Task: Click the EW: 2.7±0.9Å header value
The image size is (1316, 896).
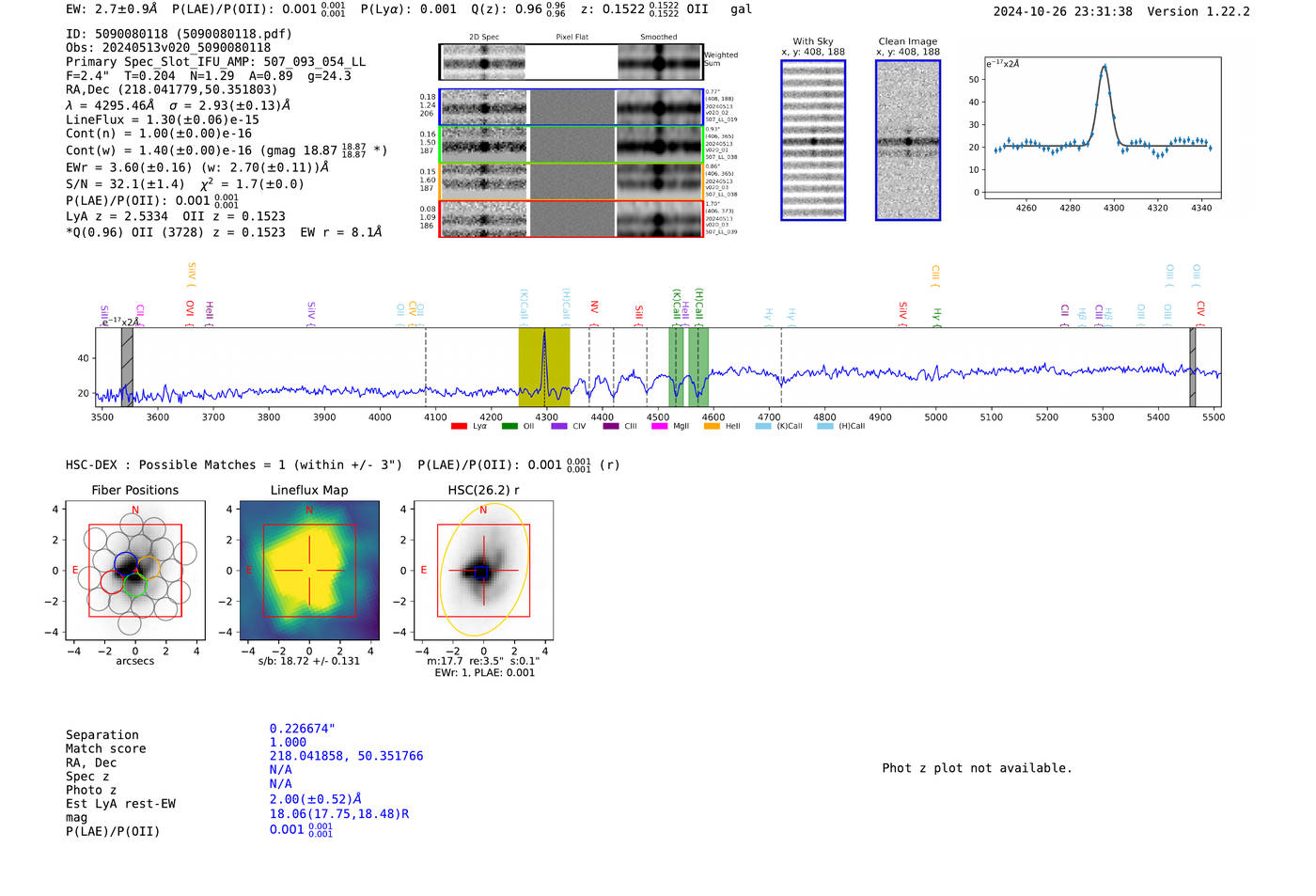Action: tap(111, 9)
